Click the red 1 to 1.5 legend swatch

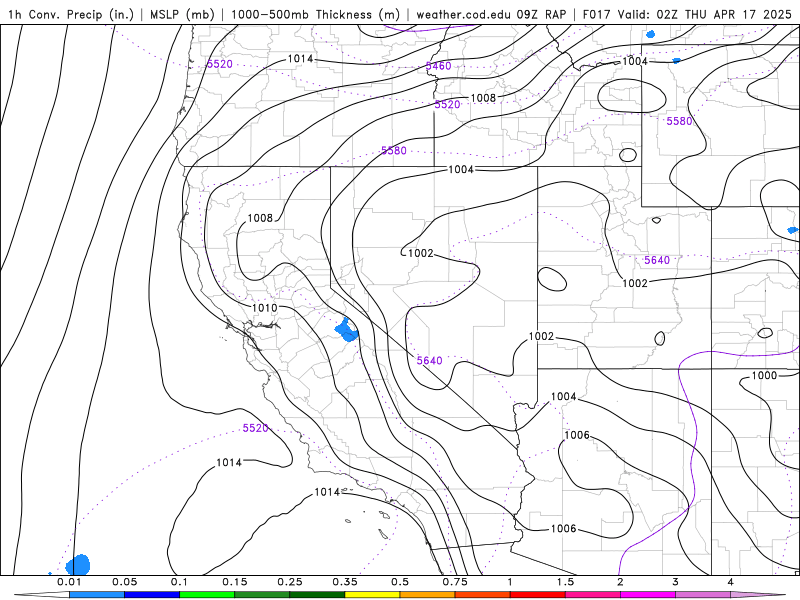[538, 595]
